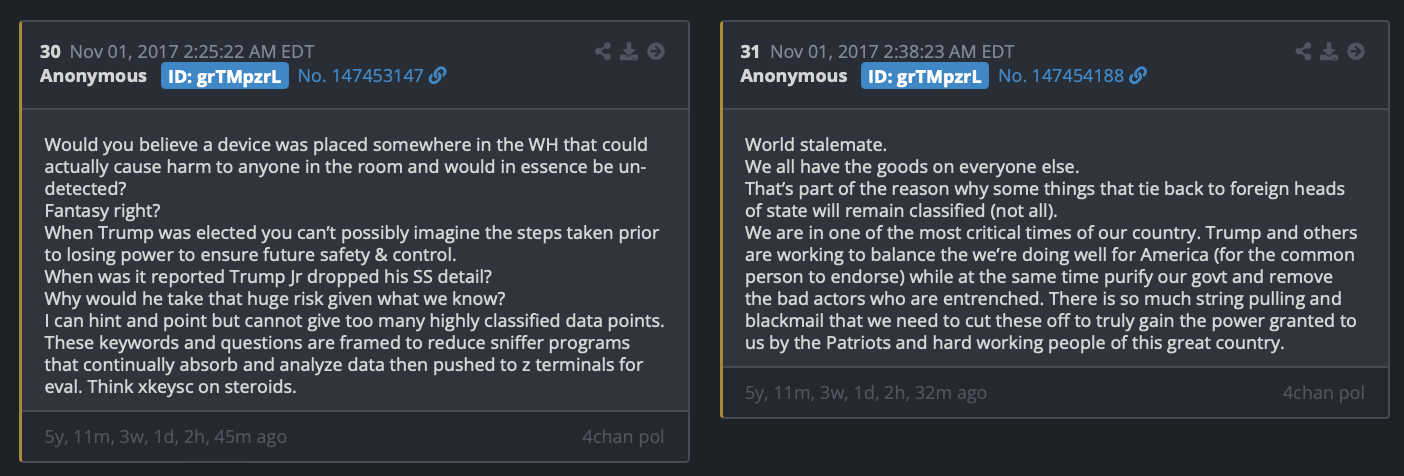
Task: Copy link icon beside No. 147454188
Action: [1137, 76]
